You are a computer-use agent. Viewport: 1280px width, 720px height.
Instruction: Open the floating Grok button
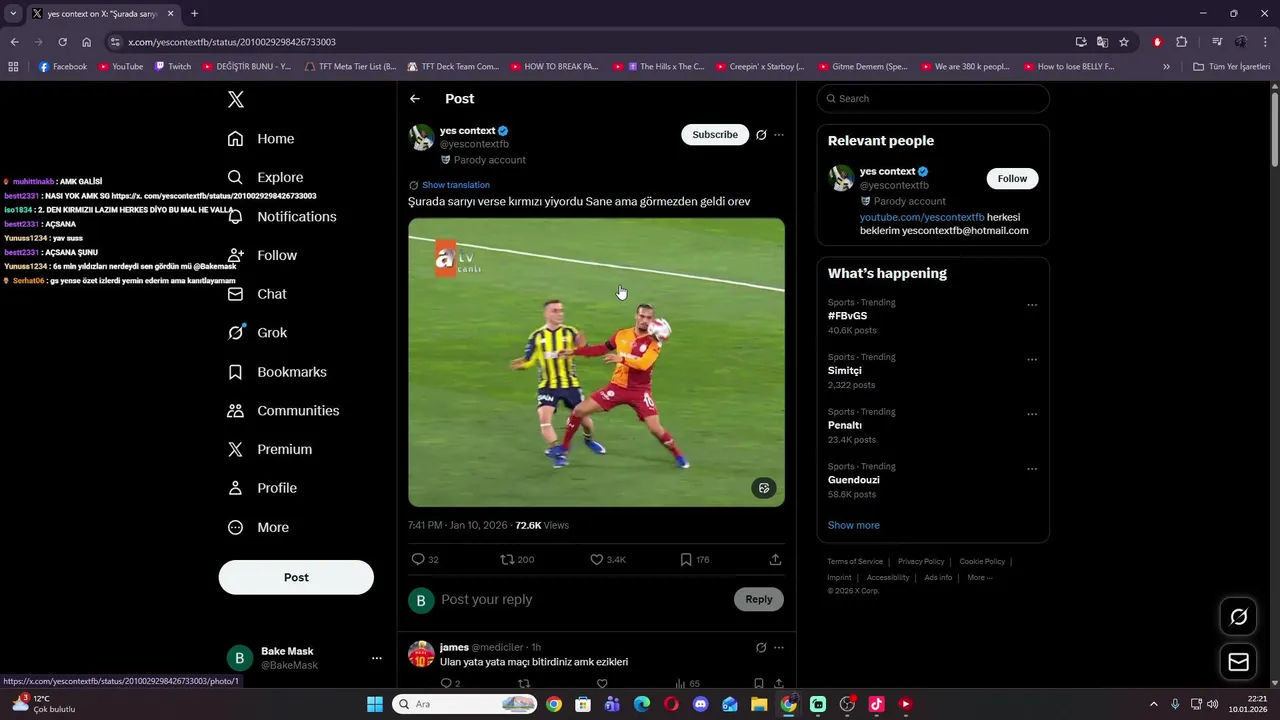(1238, 617)
